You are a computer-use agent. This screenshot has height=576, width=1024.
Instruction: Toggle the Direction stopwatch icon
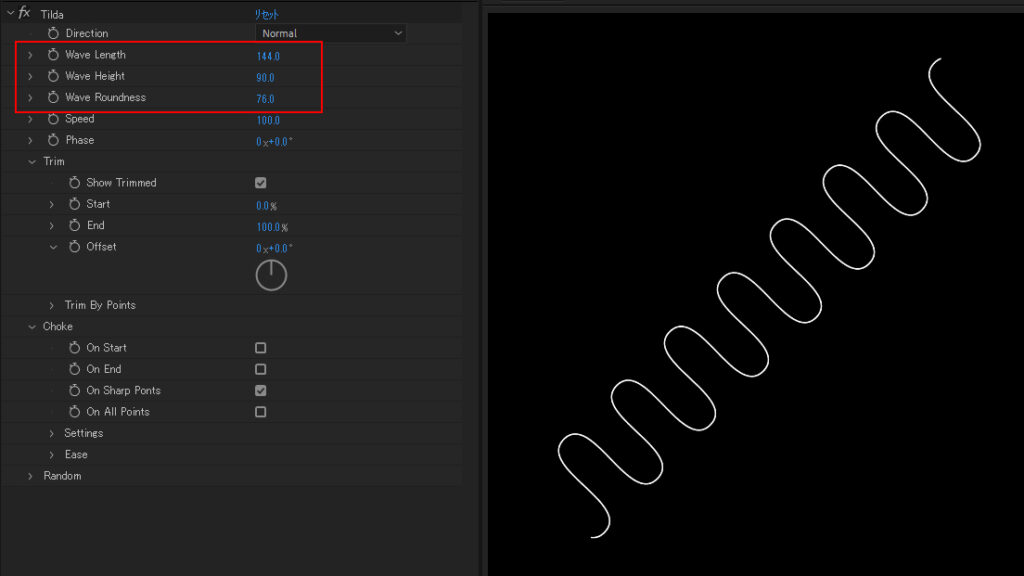[x=54, y=33]
